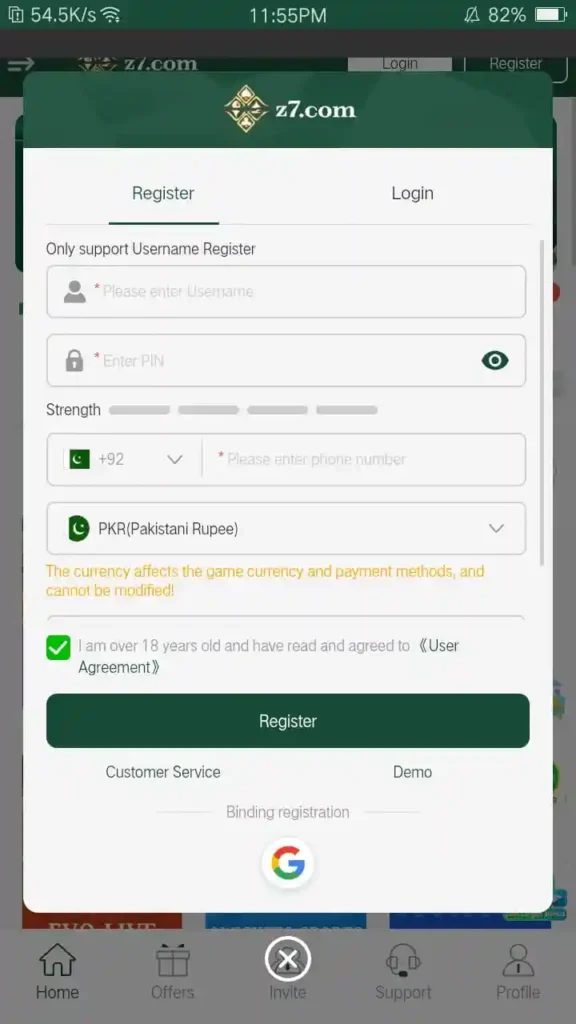Toggle PIN visibility with the eye icon
The image size is (576, 1024).
click(x=495, y=360)
